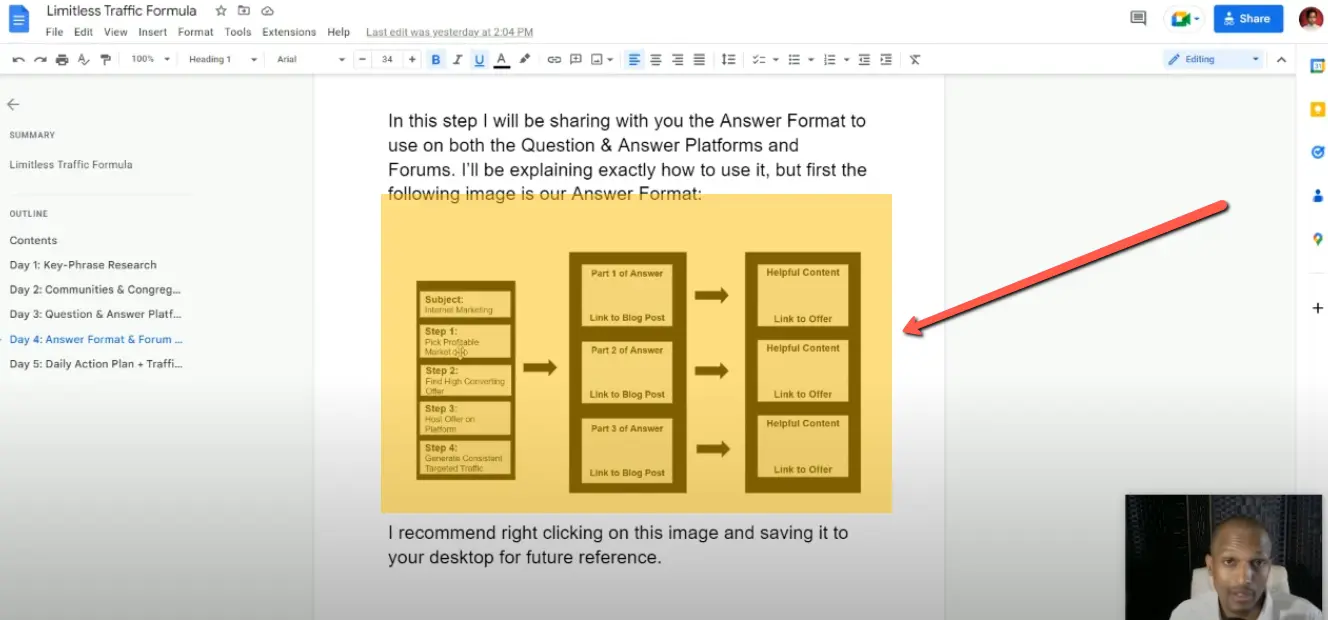Screen dimensions: 1328x620
Task: Insert a link
Action: click(555, 59)
